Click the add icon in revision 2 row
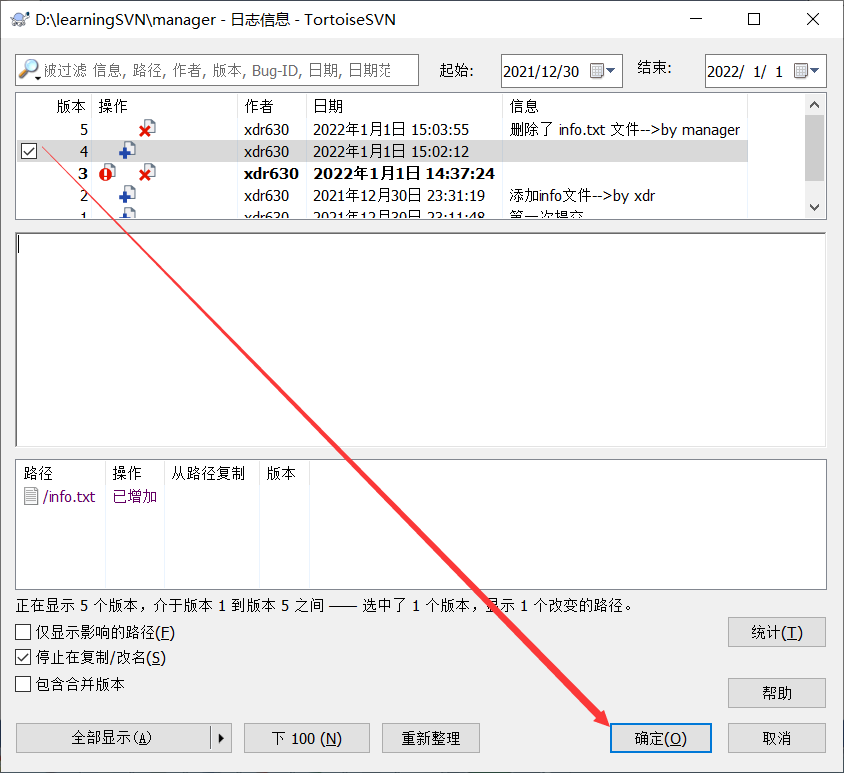 127,194
